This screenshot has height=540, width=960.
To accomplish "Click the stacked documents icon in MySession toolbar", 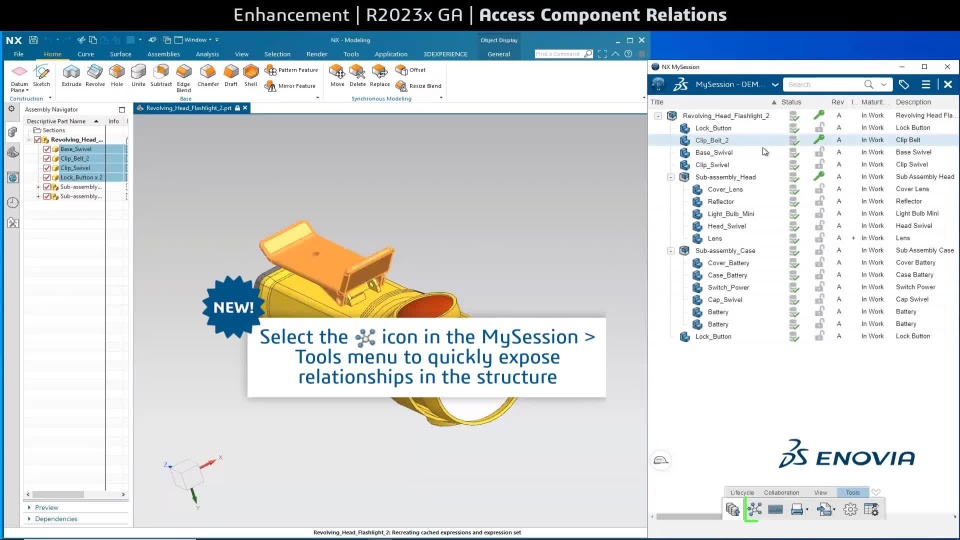I will 733,509.
